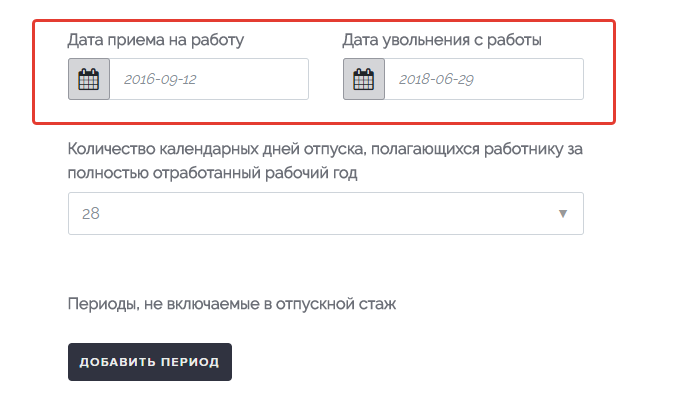Open date picker beside 2016-09-12 field
This screenshot has height=415, width=691.
[x=89, y=79]
